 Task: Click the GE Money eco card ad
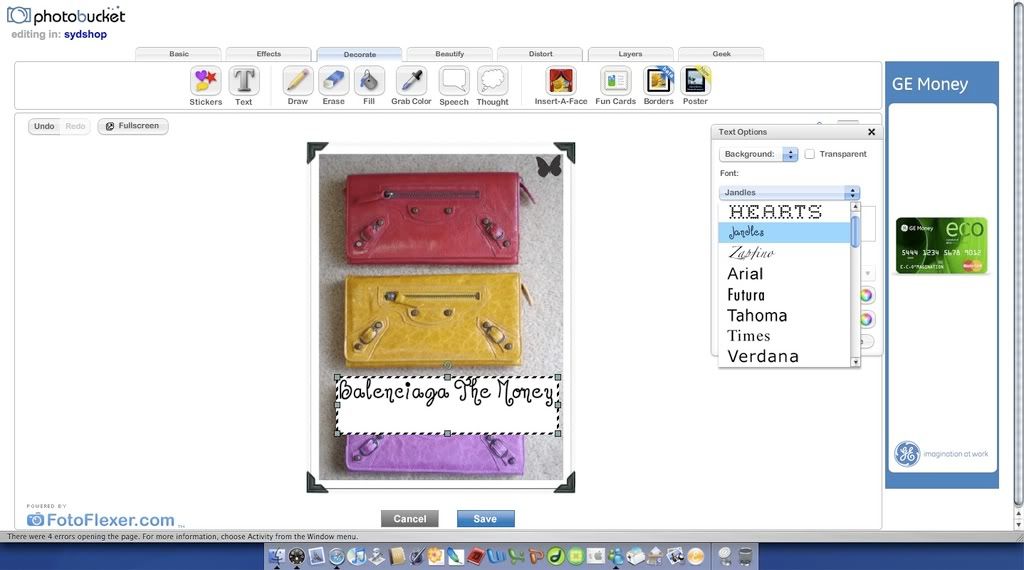click(941, 245)
